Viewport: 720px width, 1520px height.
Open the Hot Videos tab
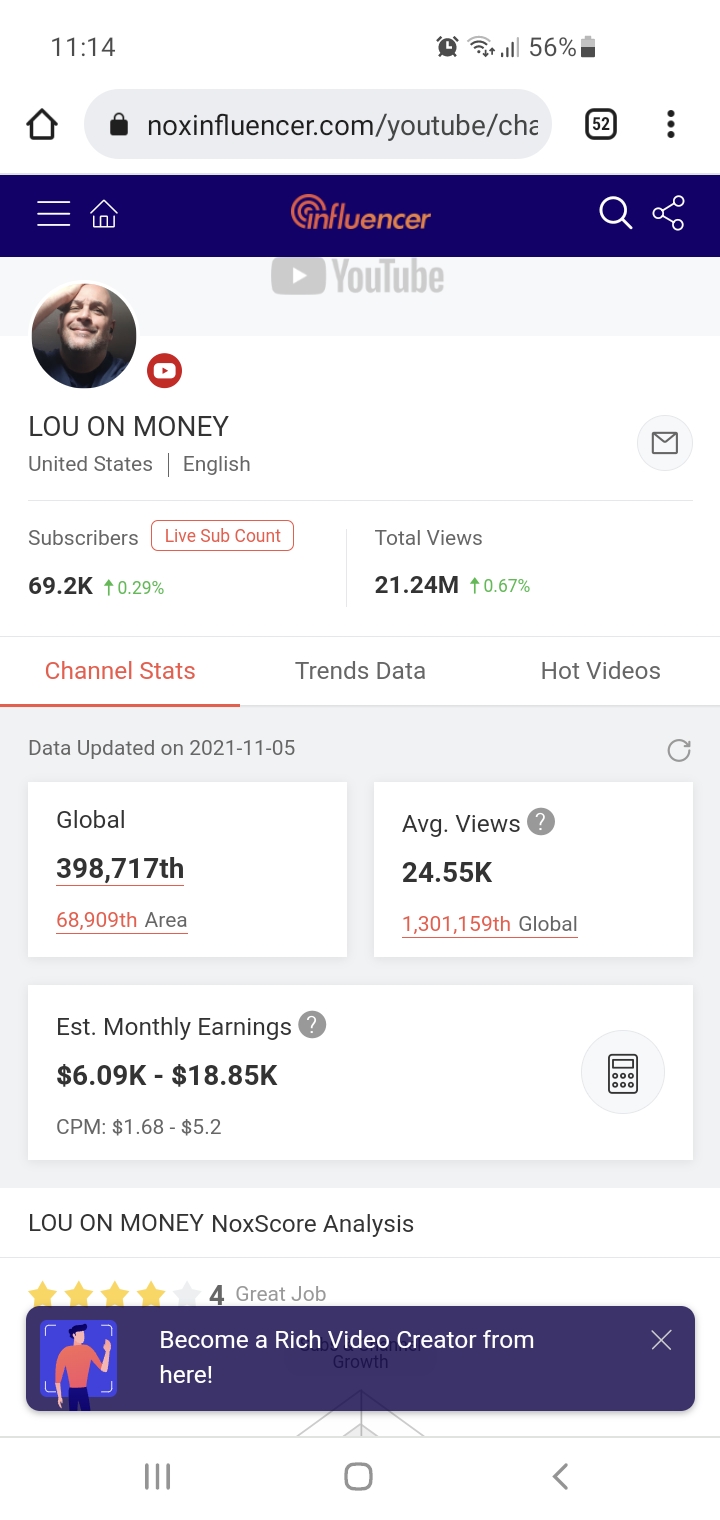[600, 671]
